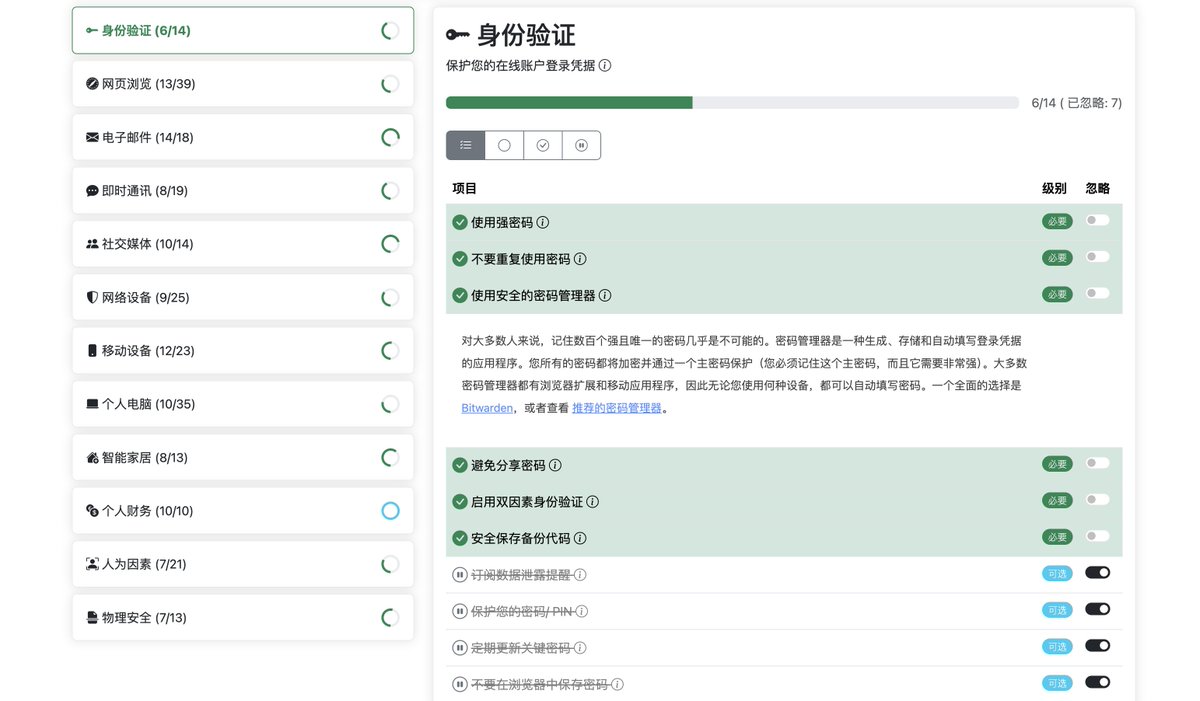Click paused icon for 定期更新关键密码
This screenshot has width=1200, height=701.
[460, 648]
